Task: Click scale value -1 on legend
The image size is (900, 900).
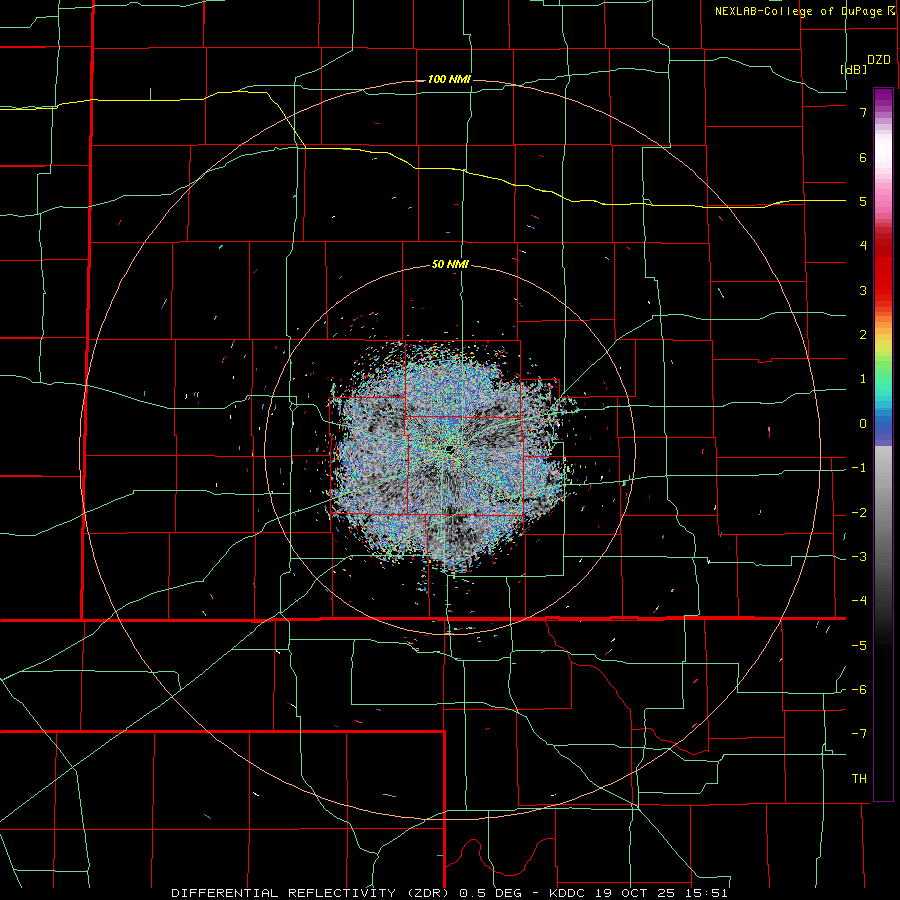Action: tap(859, 468)
